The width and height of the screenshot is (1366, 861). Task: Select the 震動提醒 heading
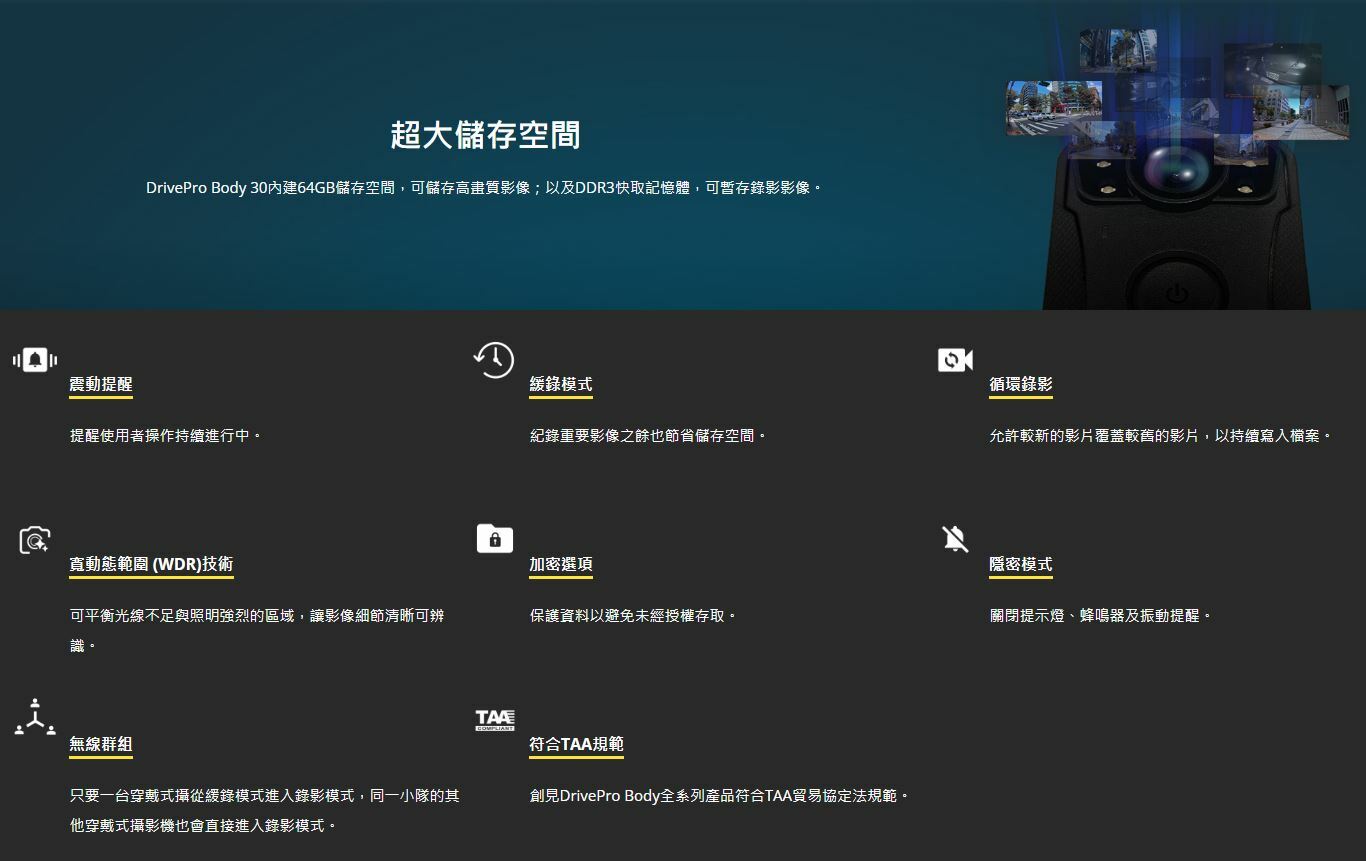click(x=101, y=384)
